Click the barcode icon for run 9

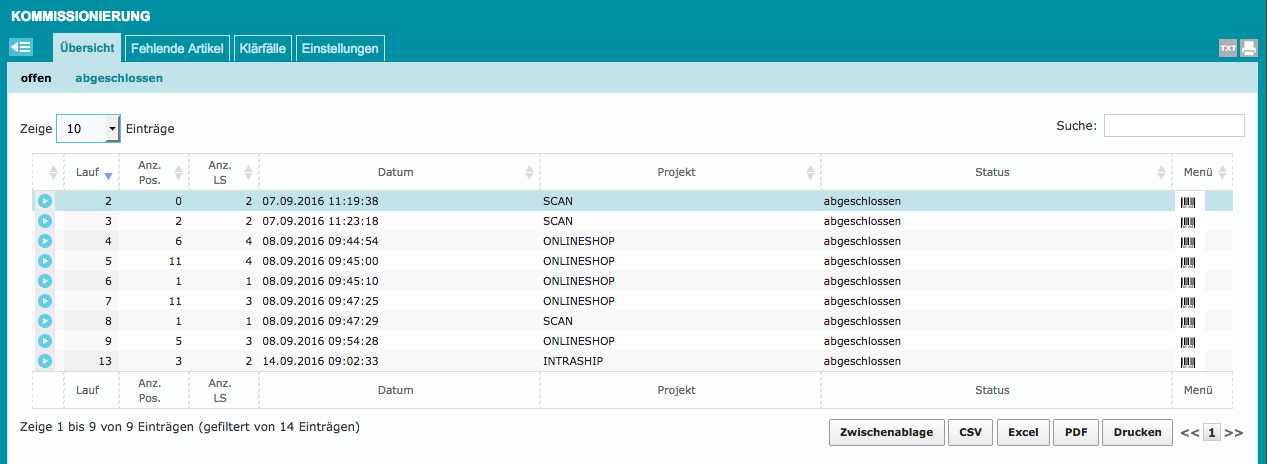tap(1188, 341)
